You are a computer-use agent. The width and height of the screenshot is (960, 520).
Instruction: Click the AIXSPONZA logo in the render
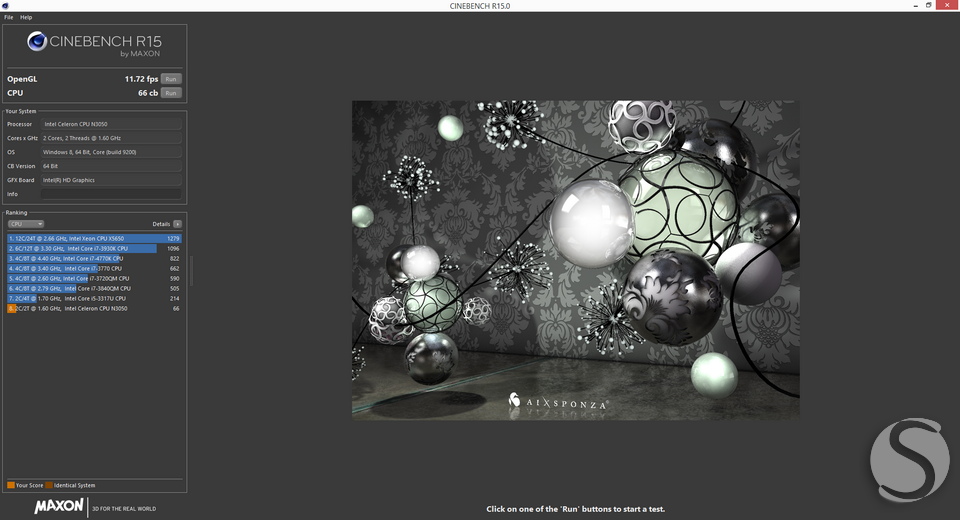[558, 402]
